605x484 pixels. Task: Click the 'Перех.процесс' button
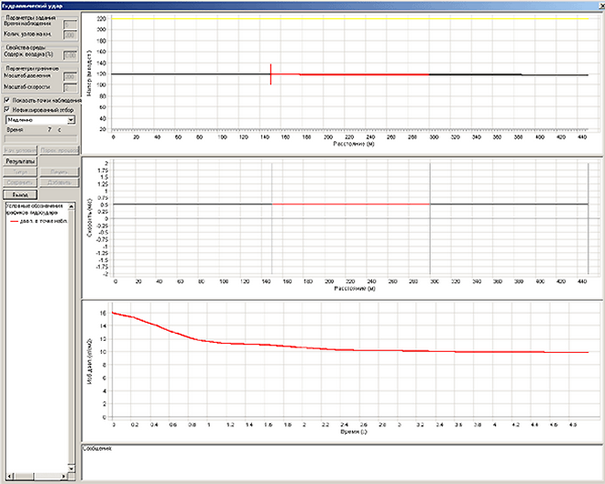(58, 150)
